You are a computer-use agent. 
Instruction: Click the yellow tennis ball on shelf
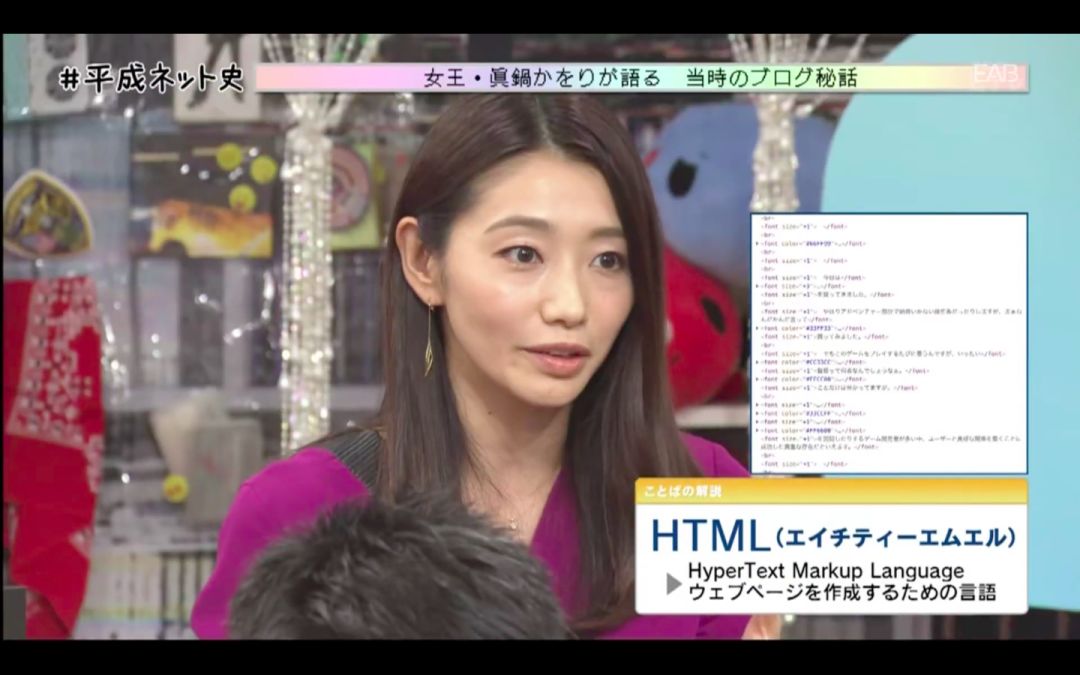click(176, 488)
